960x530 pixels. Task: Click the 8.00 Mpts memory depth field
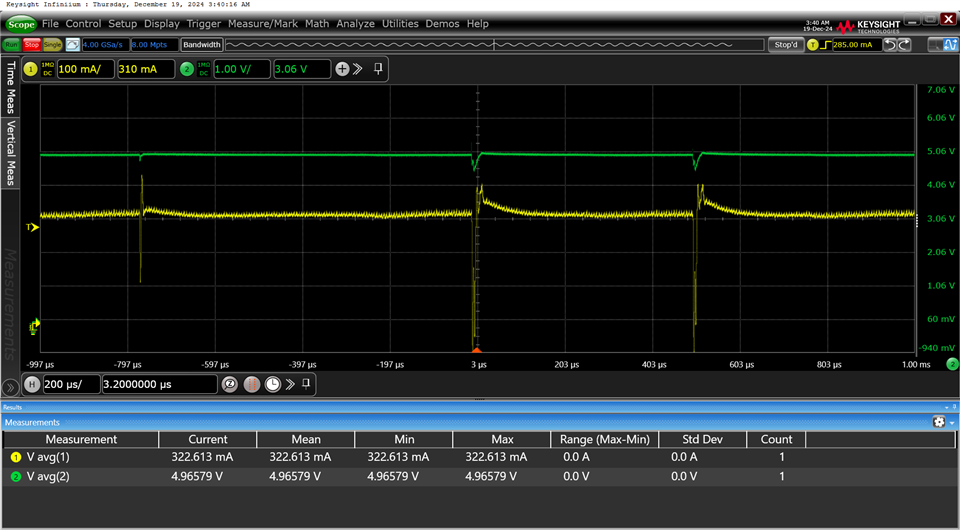[154, 45]
